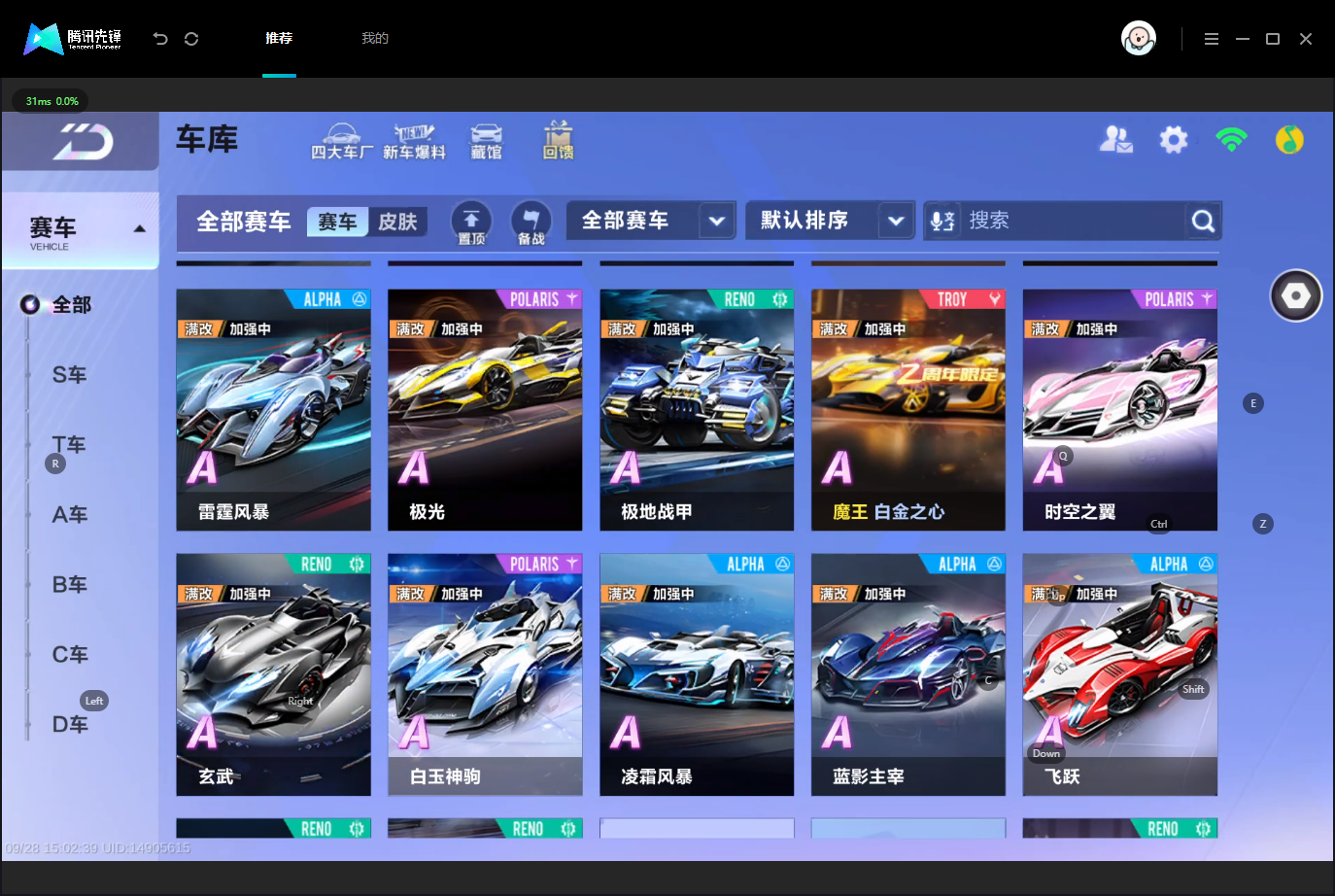Select the 极地战甲 car card
Viewport: 1335px width, 896px height.
pyautogui.click(x=697, y=410)
